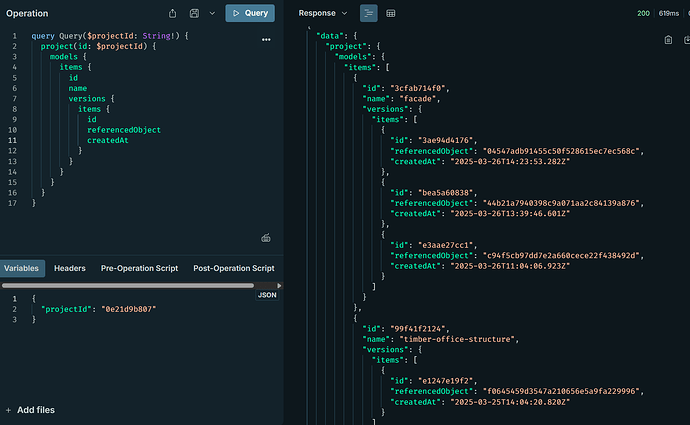Viewport: 690px width, 425px height.
Task: Click the referencedObject value starting with 44b21a79
Action: [x=561, y=203]
